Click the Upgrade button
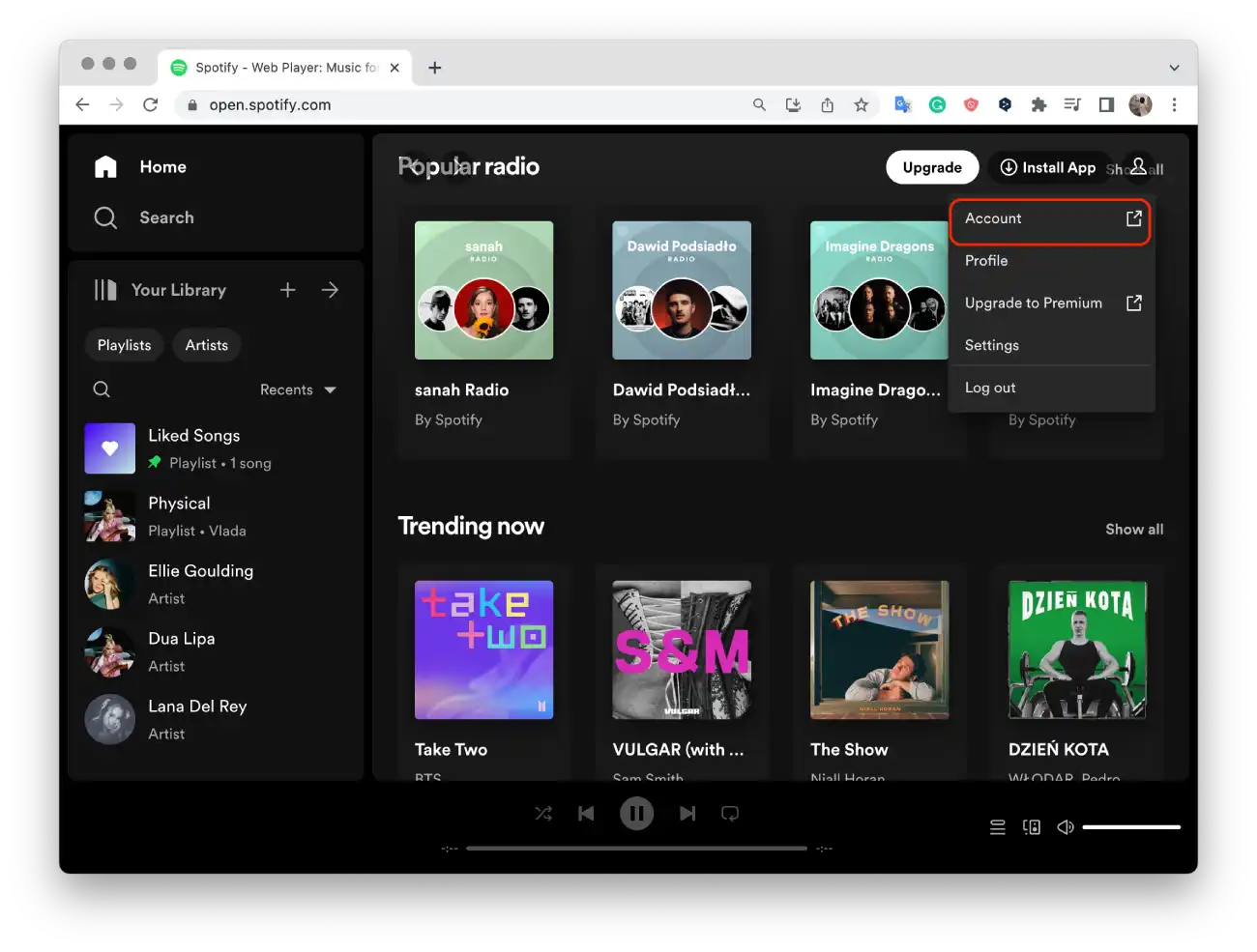The image size is (1257, 952). [932, 167]
